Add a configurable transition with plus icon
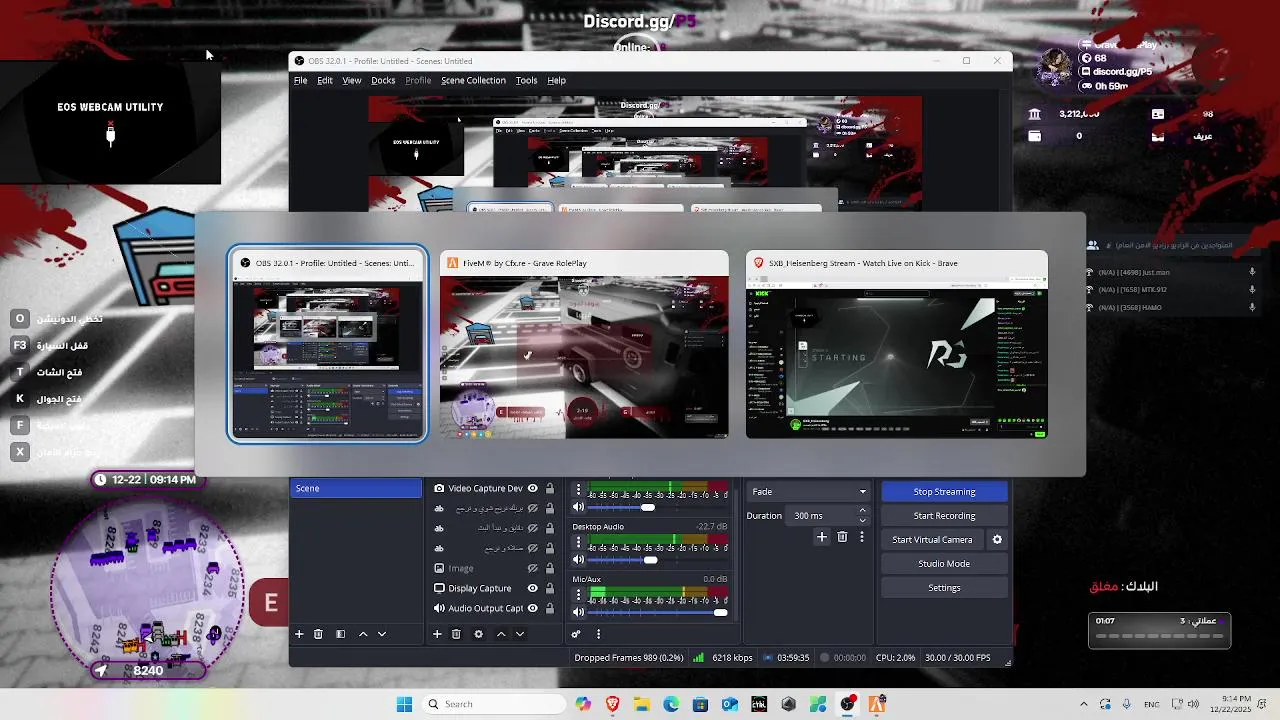The height and width of the screenshot is (720, 1280). [x=822, y=537]
